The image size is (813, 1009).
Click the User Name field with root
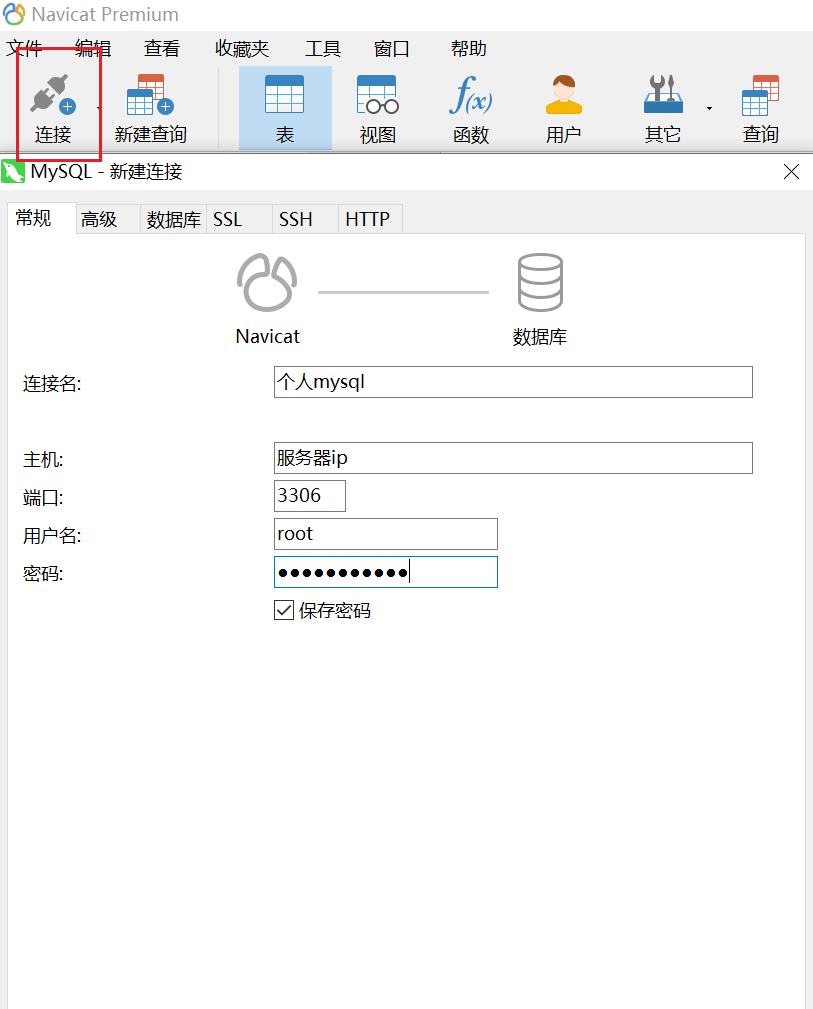386,534
